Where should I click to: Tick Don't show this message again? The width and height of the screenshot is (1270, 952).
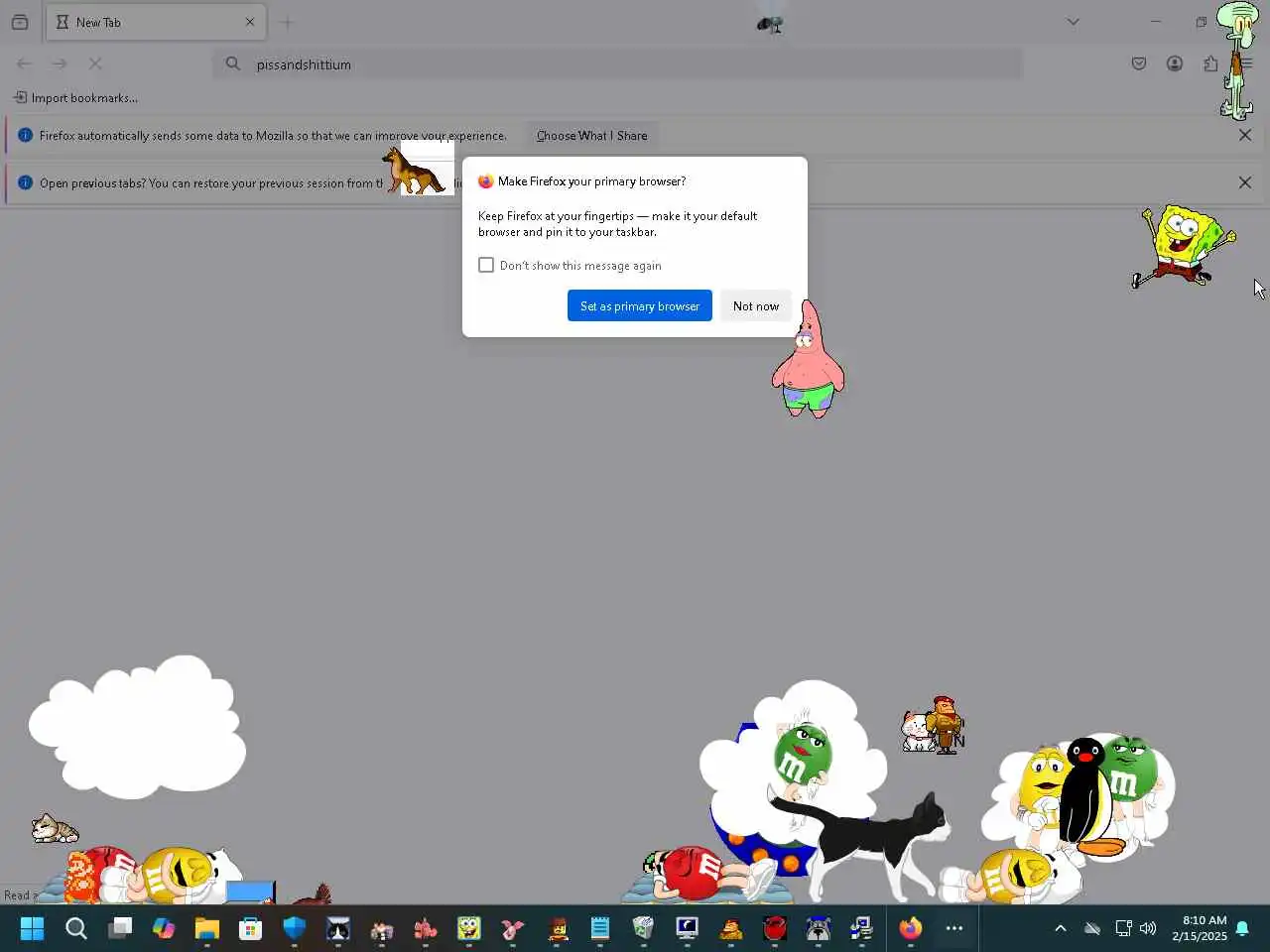(486, 265)
